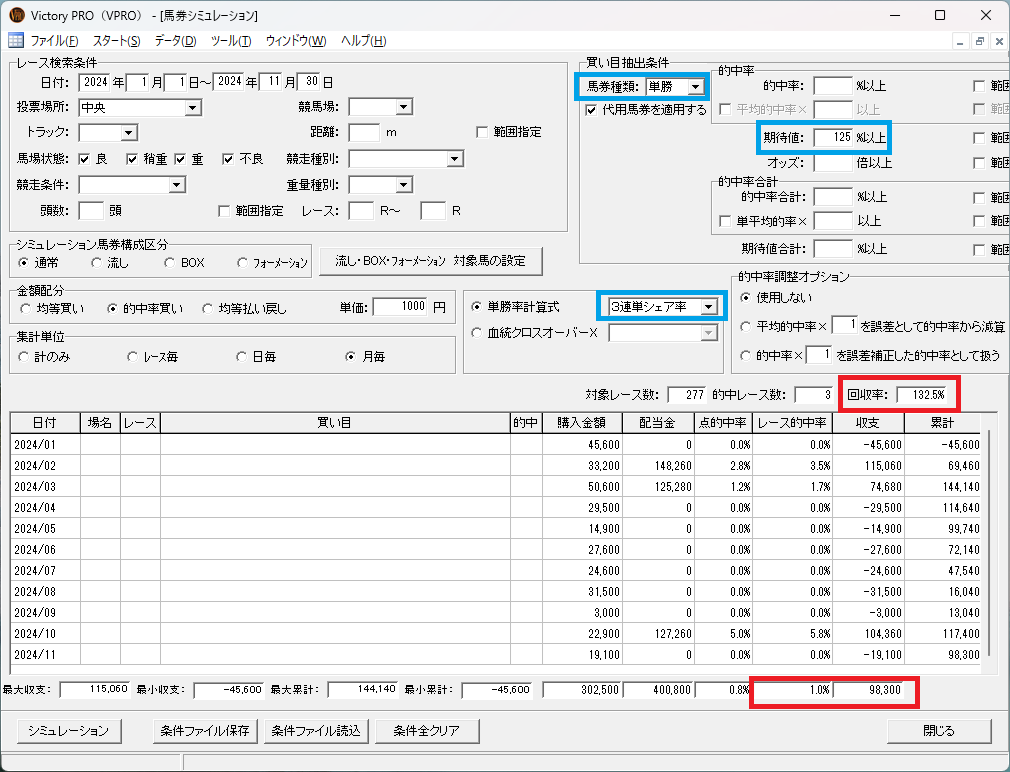Click the 条件全クリア button

(426, 731)
